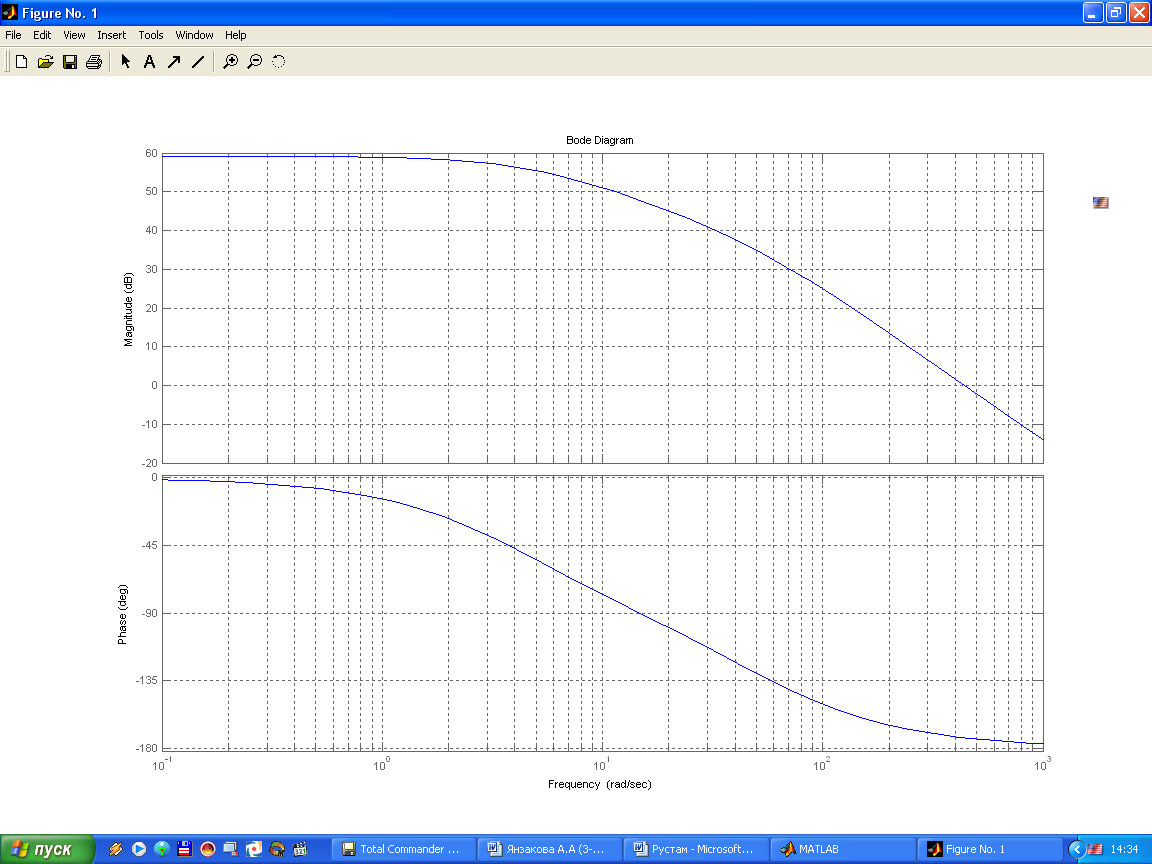Switch to Рустам - Microsoft Word taskbar button

pos(696,849)
